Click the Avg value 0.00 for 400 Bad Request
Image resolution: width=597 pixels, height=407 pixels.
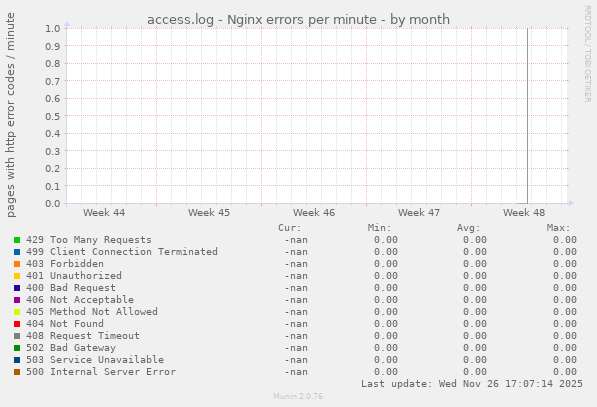(475, 288)
